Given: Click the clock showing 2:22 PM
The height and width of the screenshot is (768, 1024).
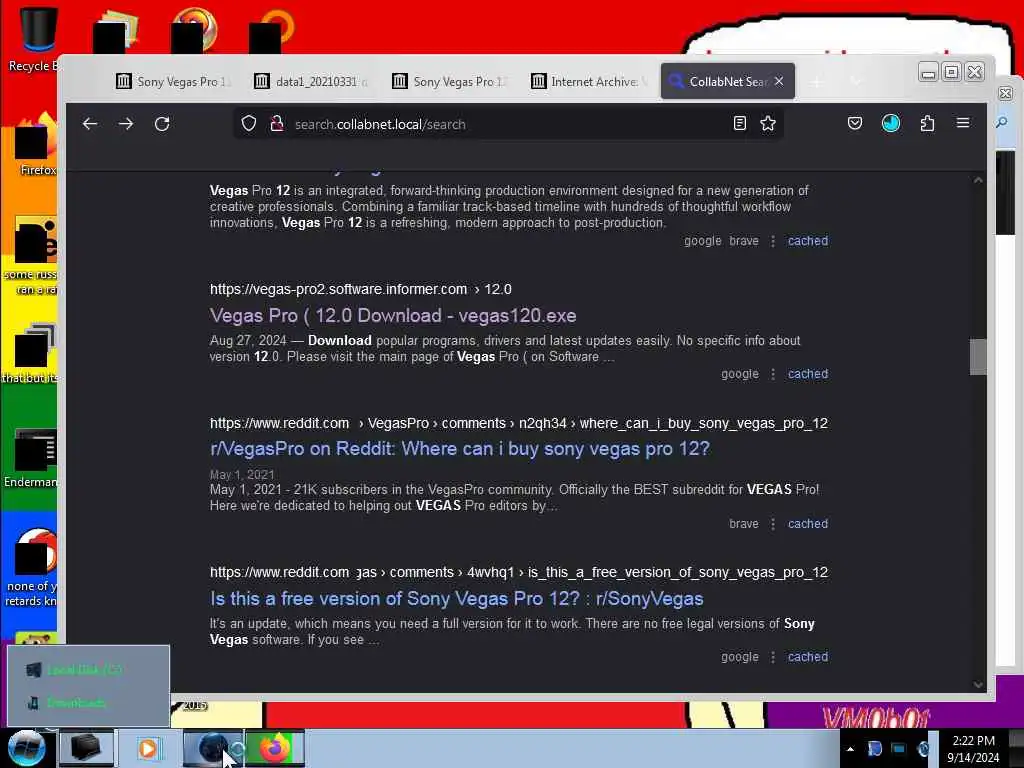Looking at the screenshot, I should pos(973,748).
